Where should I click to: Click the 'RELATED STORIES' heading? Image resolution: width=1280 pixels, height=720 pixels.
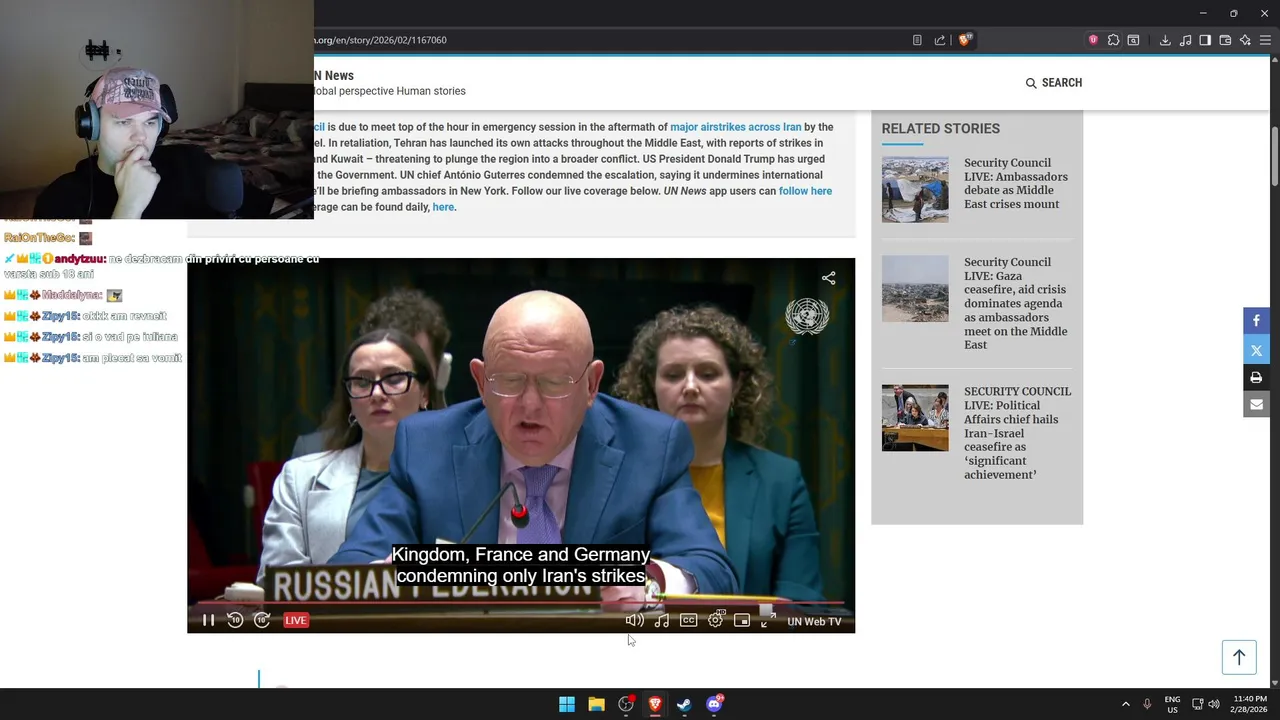tap(940, 128)
